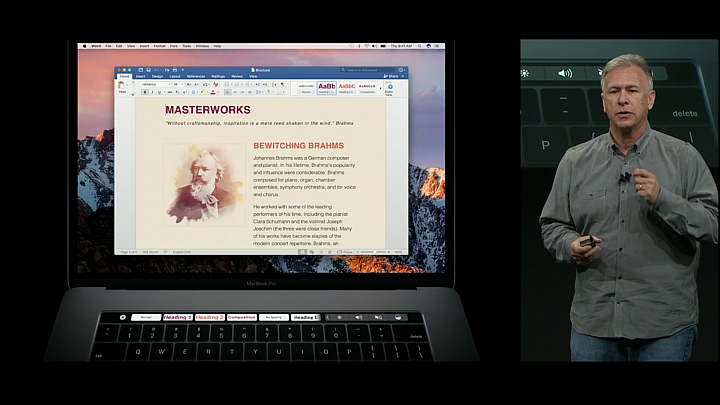Click the Wi-Fi icon in macOS menu bar

click(x=366, y=46)
